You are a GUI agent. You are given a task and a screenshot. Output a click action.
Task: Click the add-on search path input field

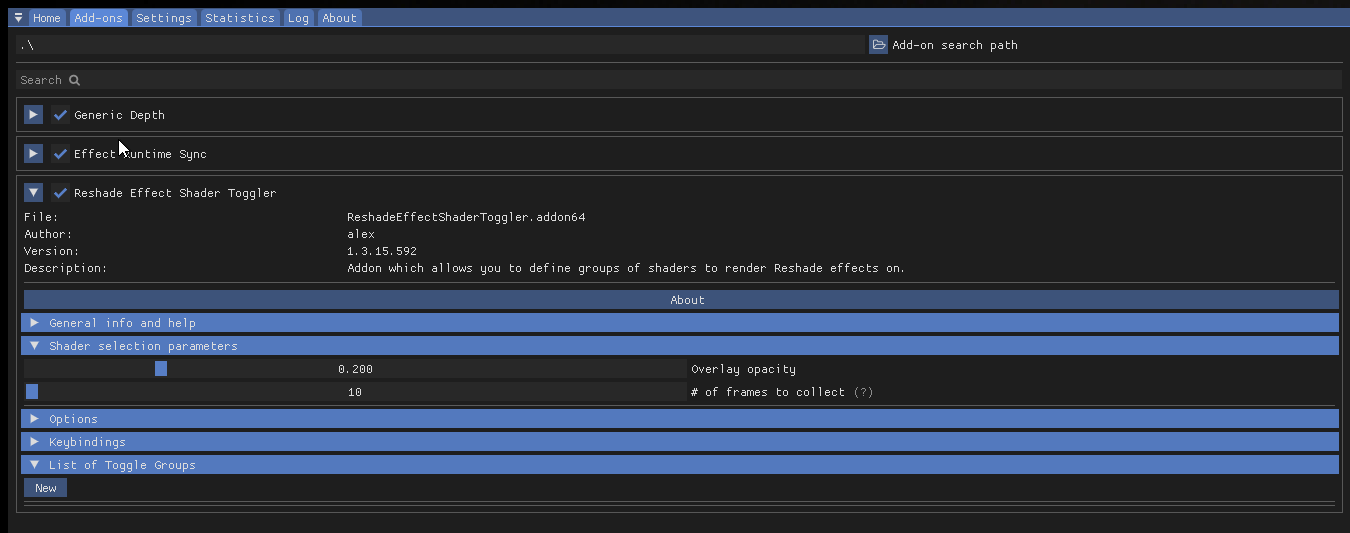point(440,45)
